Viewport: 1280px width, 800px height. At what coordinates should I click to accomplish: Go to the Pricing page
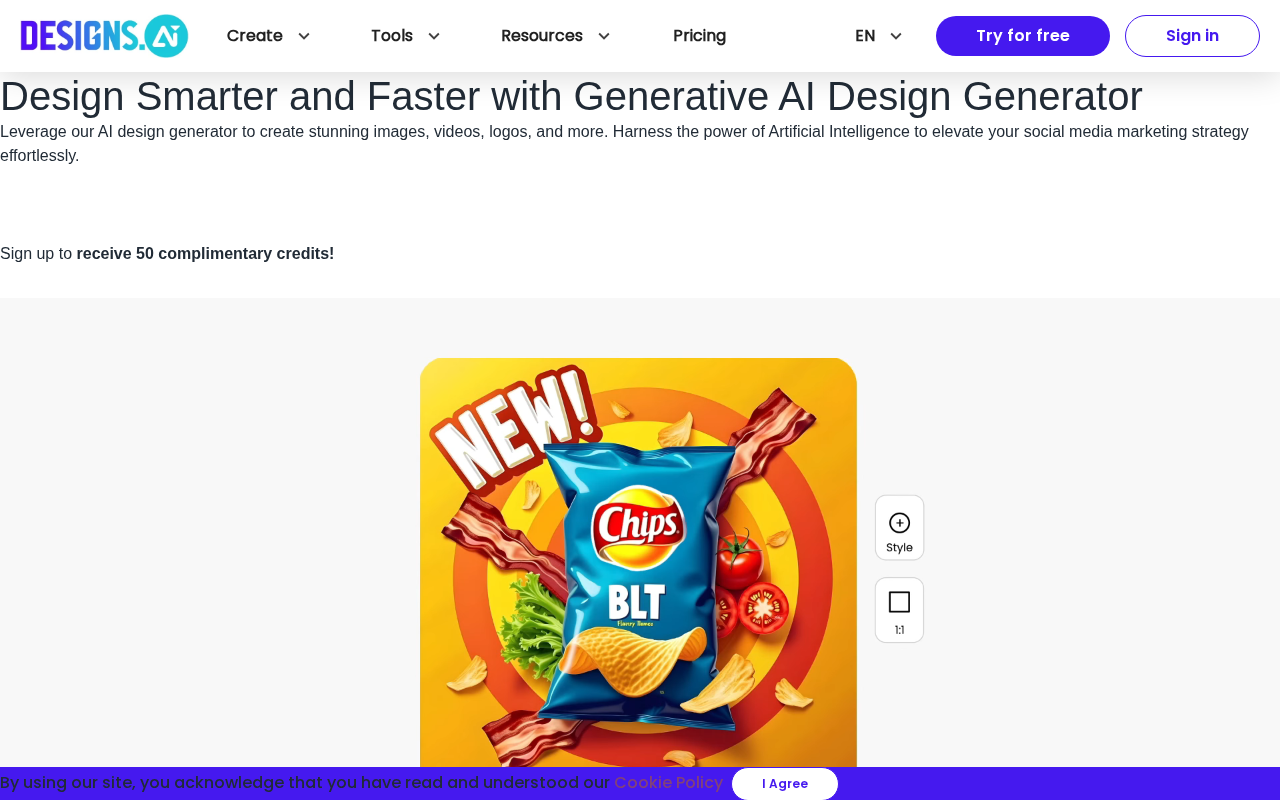(700, 36)
